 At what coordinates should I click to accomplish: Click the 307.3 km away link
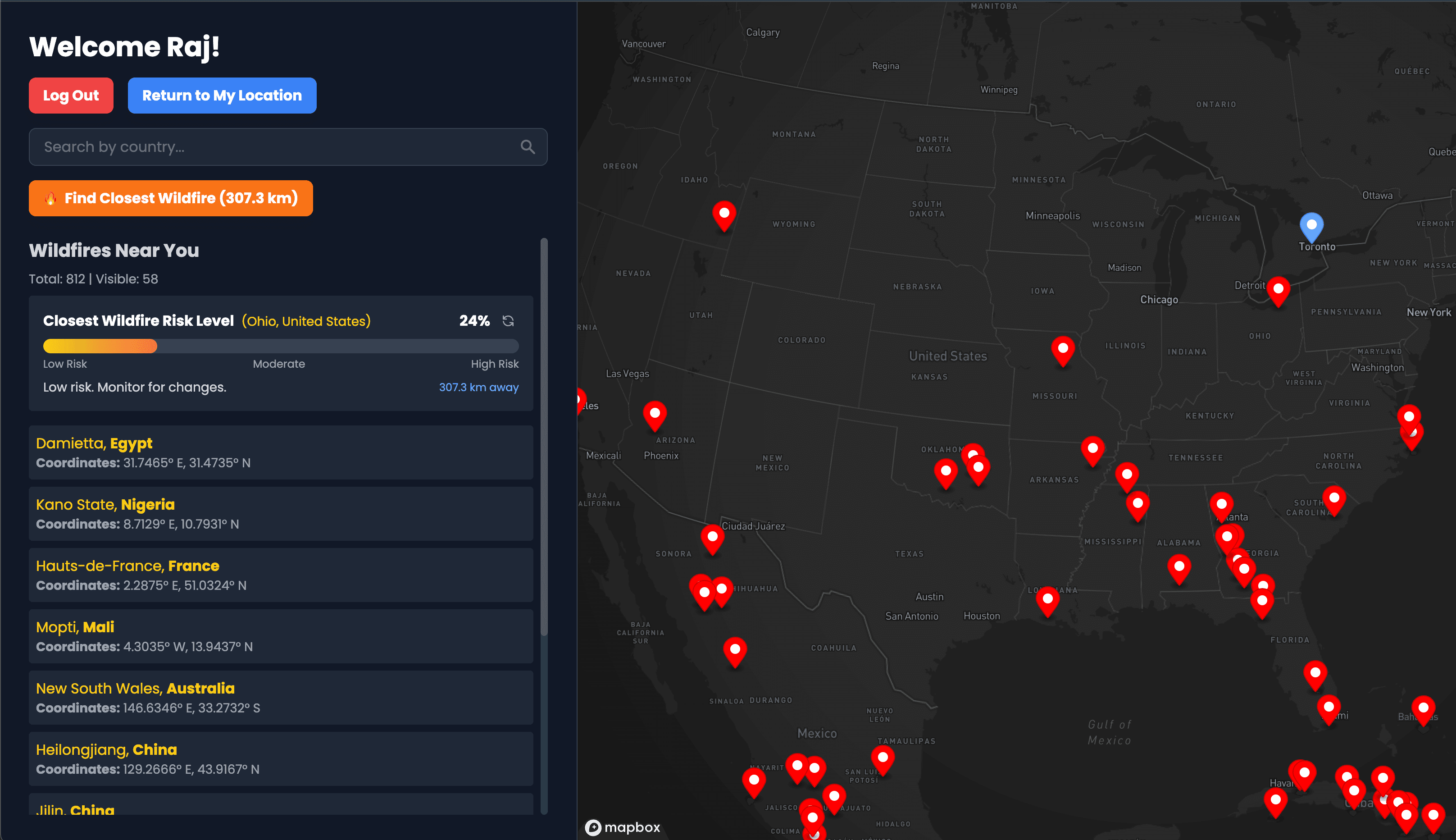(x=478, y=387)
